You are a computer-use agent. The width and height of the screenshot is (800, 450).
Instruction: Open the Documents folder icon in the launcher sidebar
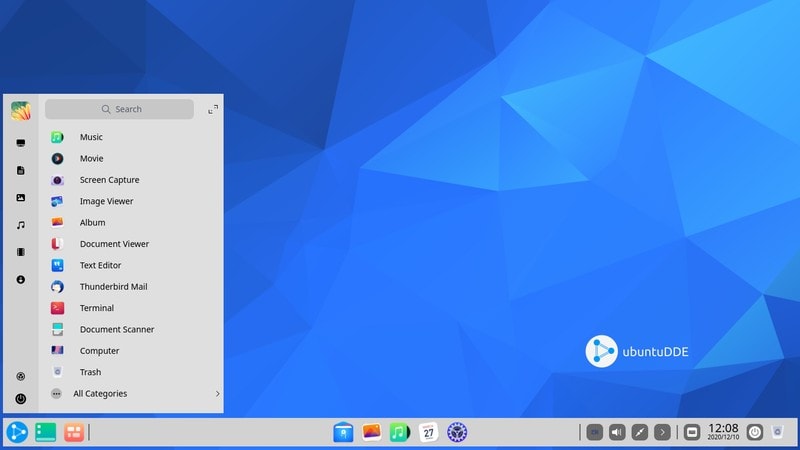click(x=20, y=170)
